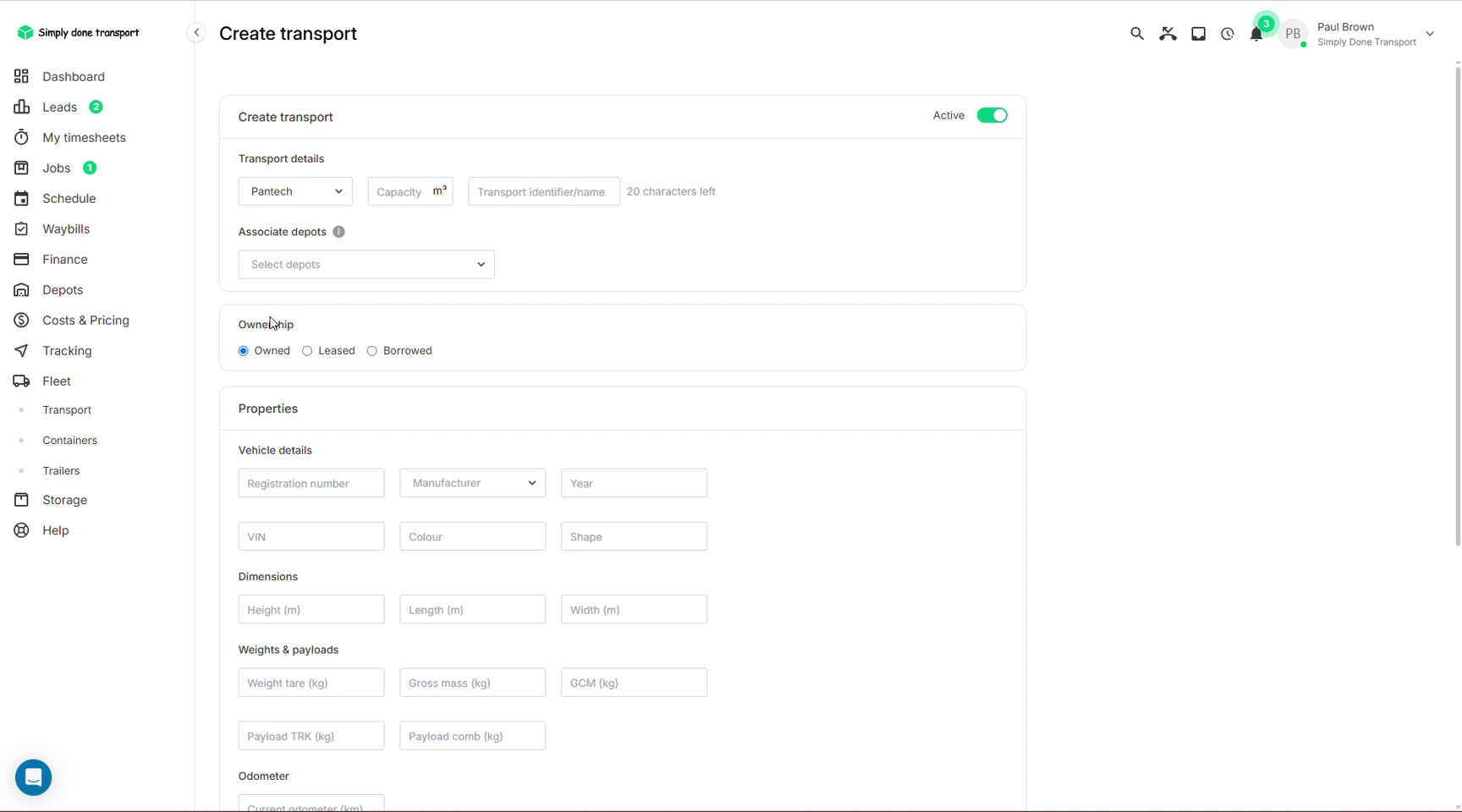Select the Leased ownership option
Screen dimensions: 1462x812
pyautogui.click(x=307, y=351)
